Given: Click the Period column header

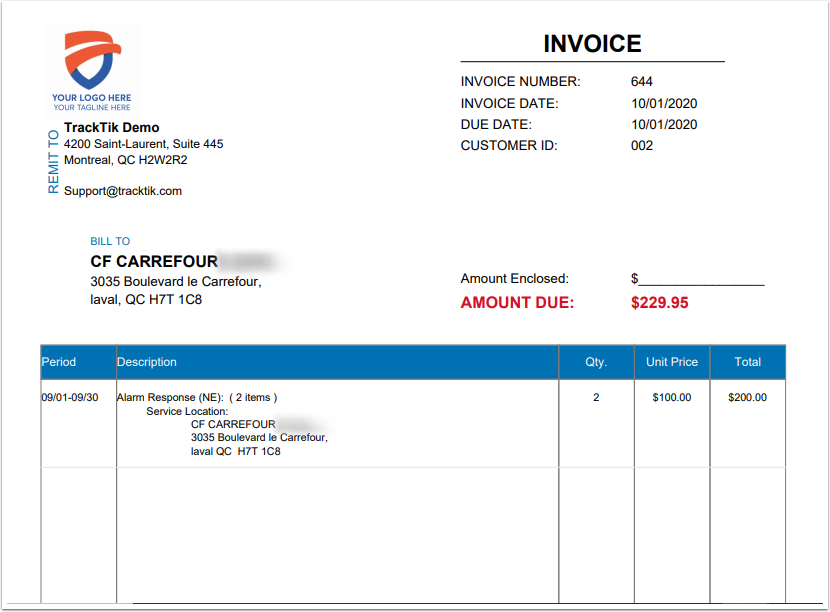Looking at the screenshot, I should 59,362.
